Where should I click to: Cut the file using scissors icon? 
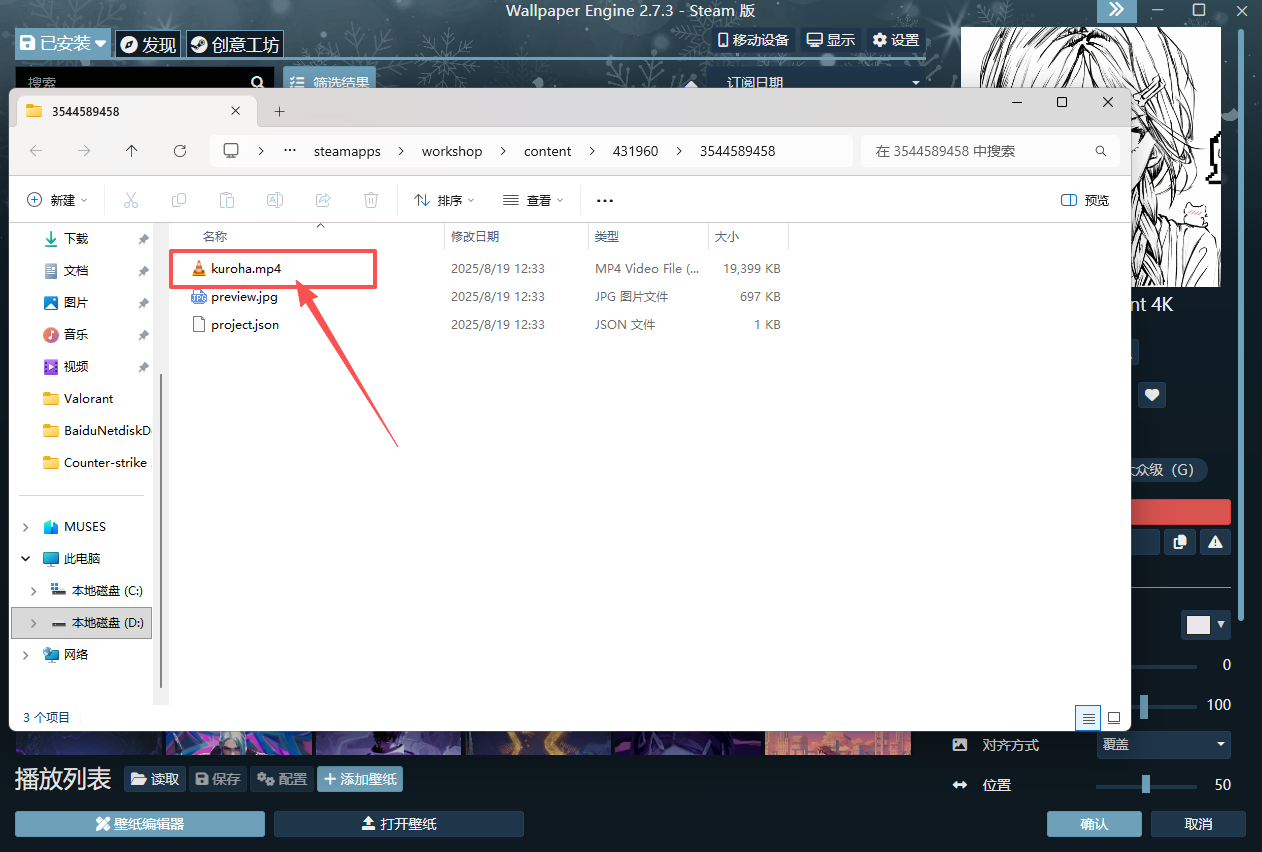(131, 200)
